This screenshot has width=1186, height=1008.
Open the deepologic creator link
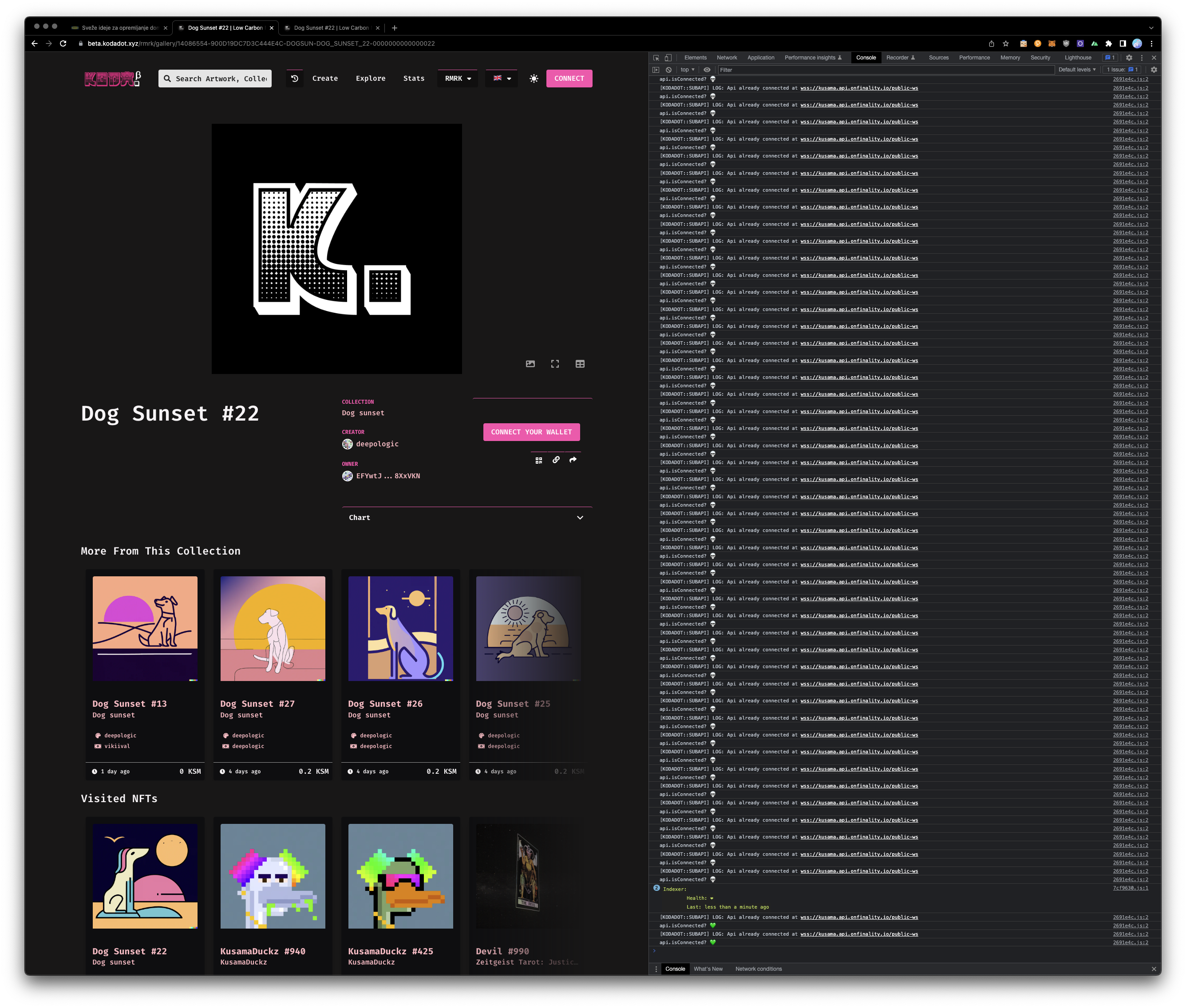click(377, 444)
